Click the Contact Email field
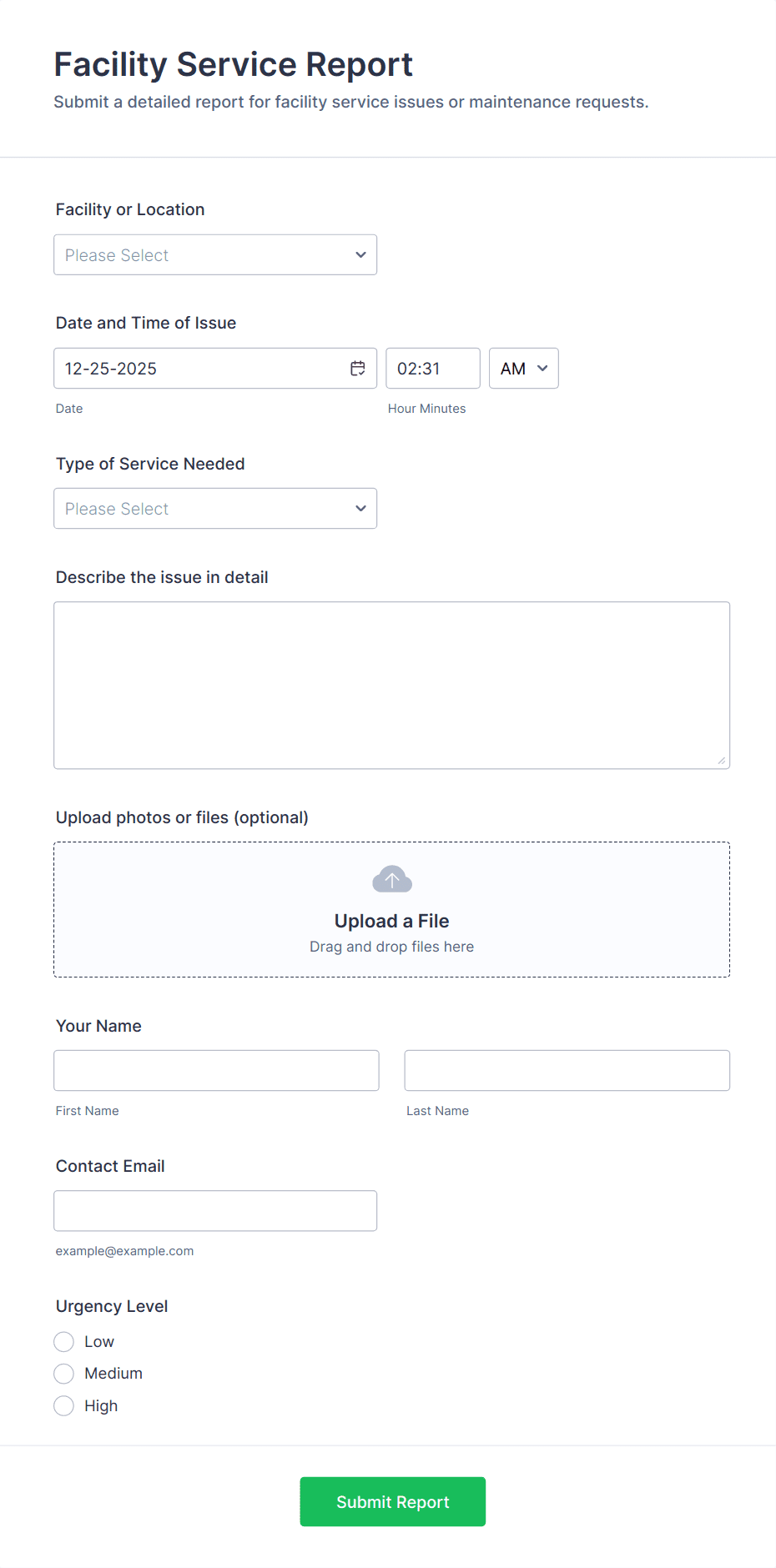Image resolution: width=776 pixels, height=1568 pixels. (214, 1210)
